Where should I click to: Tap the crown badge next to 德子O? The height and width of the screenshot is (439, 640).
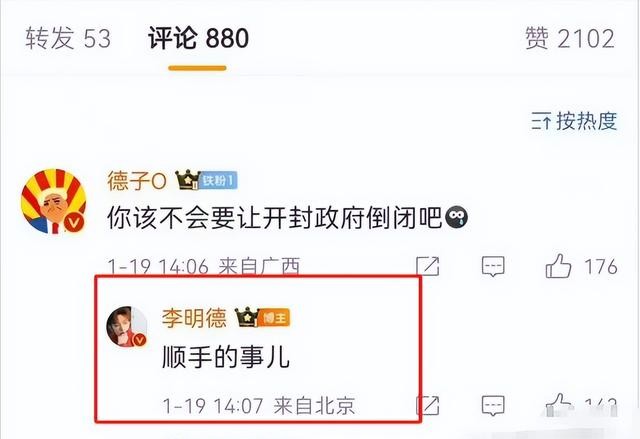pyautogui.click(x=187, y=180)
